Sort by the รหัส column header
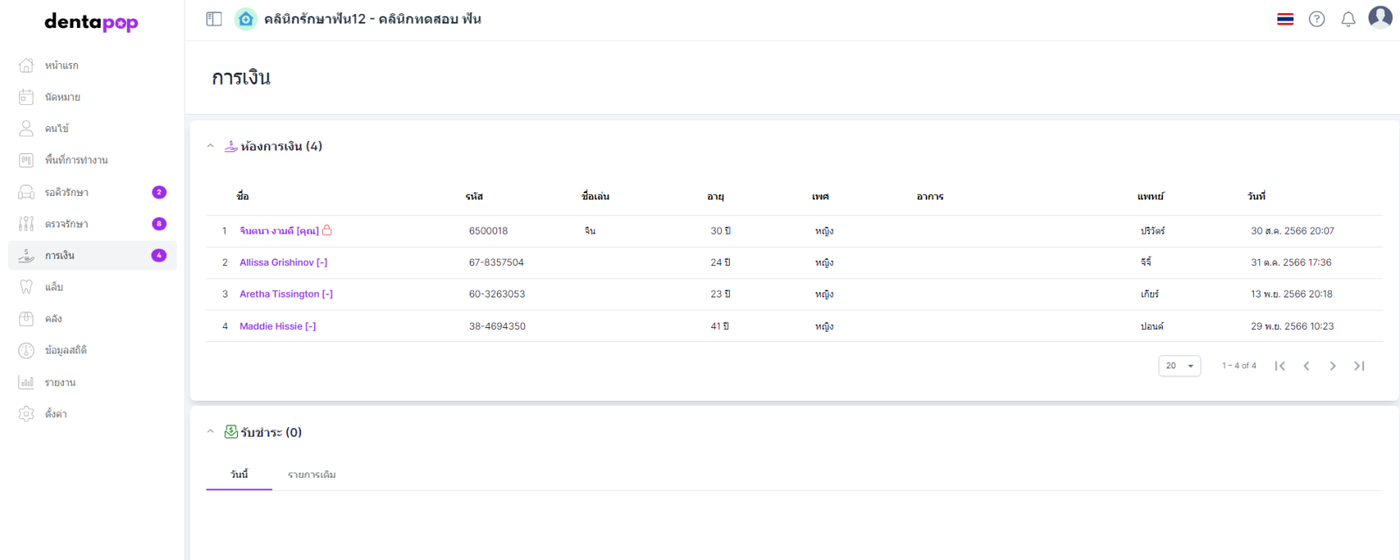 474,197
